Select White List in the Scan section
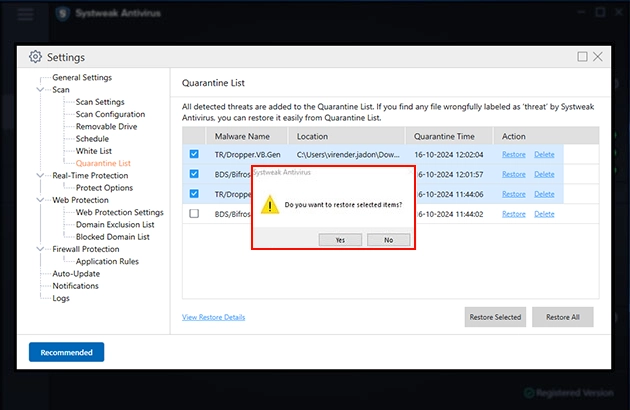This screenshot has height=410, width=630. click(94, 151)
